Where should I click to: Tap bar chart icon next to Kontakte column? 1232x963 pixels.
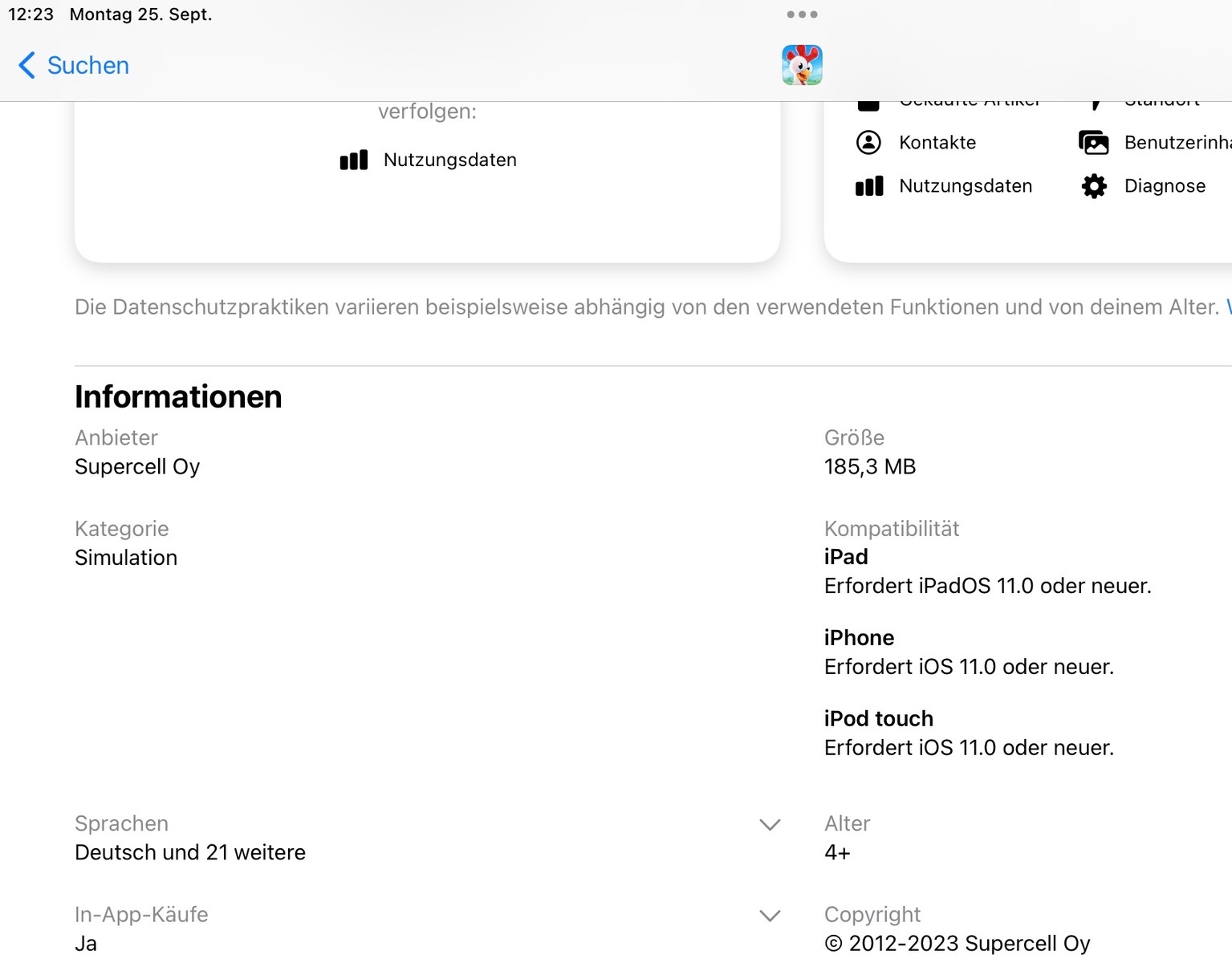click(868, 186)
